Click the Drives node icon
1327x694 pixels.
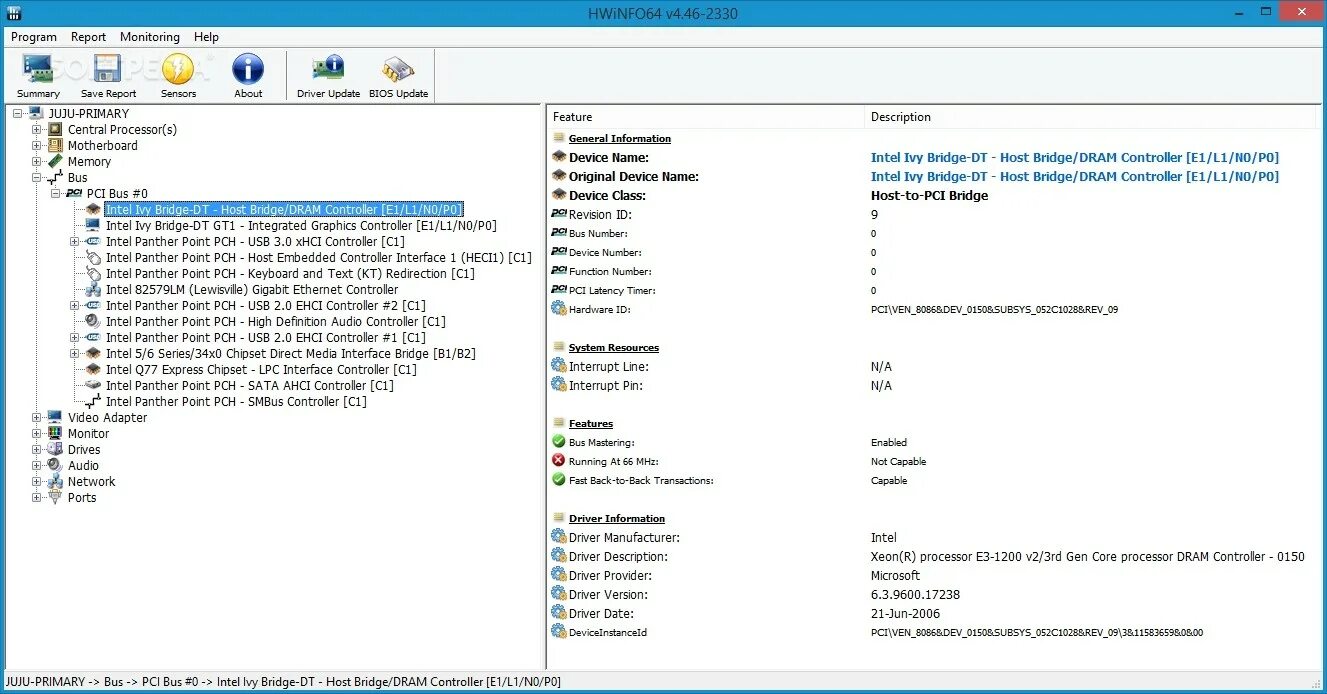click(x=56, y=449)
